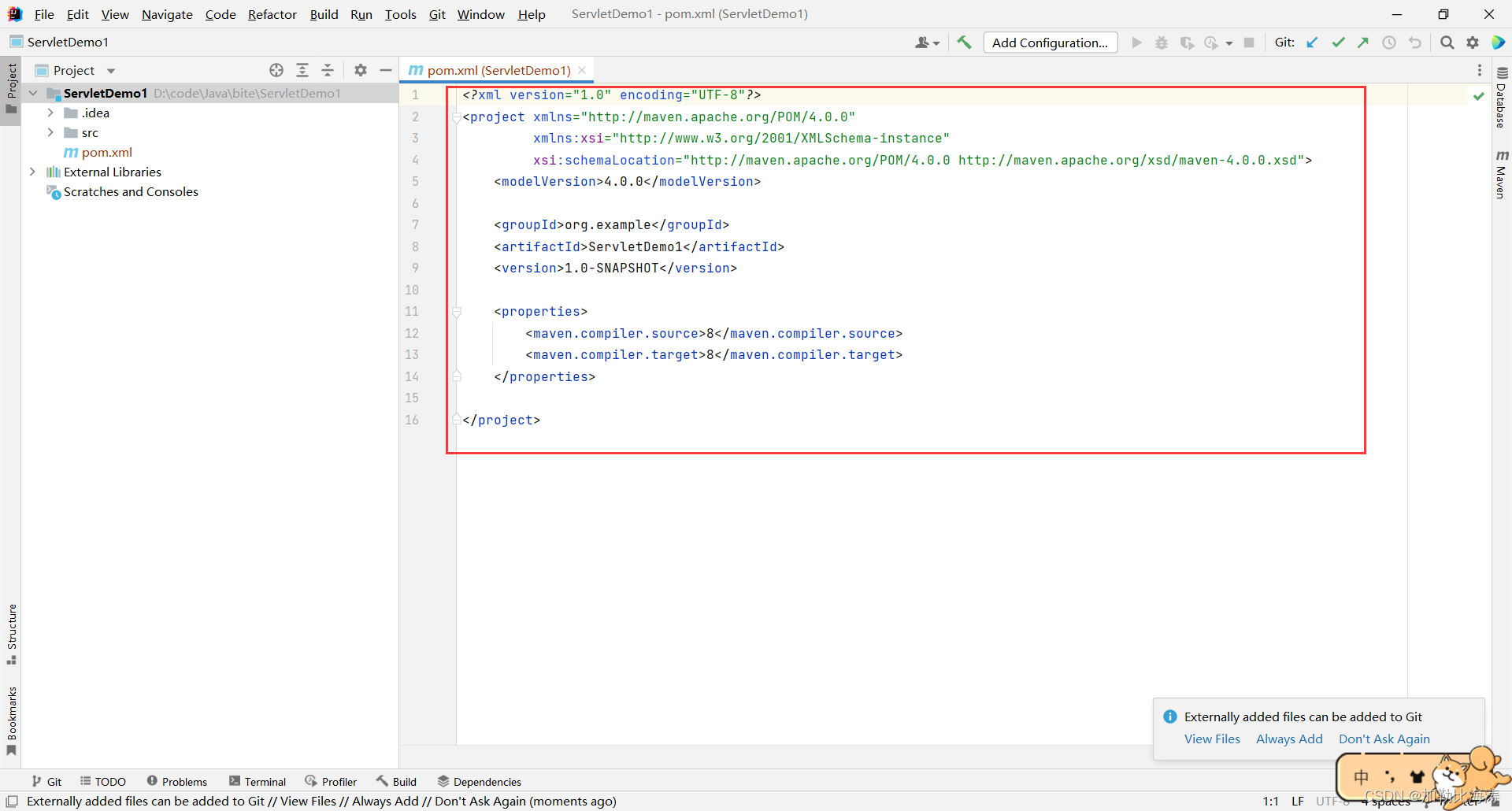
Task: Open the Database tool window
Action: 1503,98
